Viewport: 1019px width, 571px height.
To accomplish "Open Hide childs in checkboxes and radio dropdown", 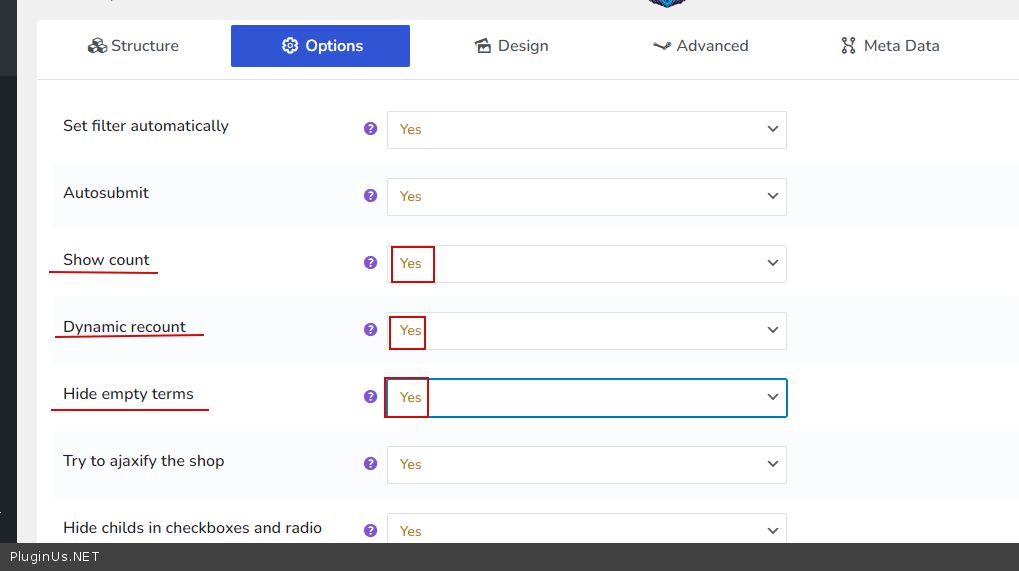I will tap(586, 529).
